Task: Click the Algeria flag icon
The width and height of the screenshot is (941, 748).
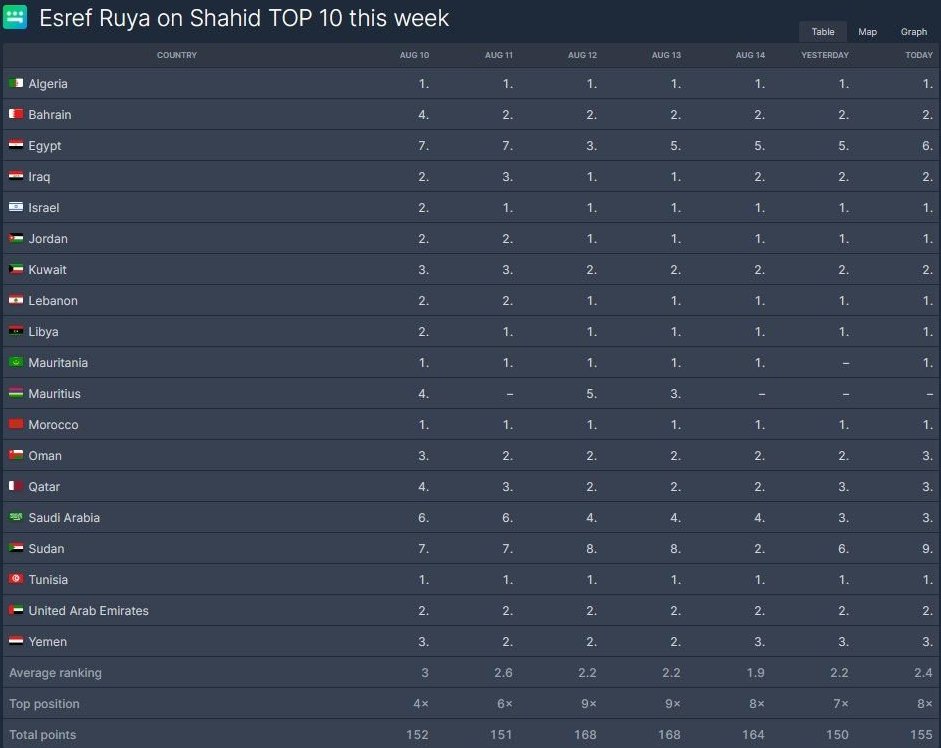Action: pyautogui.click(x=16, y=84)
